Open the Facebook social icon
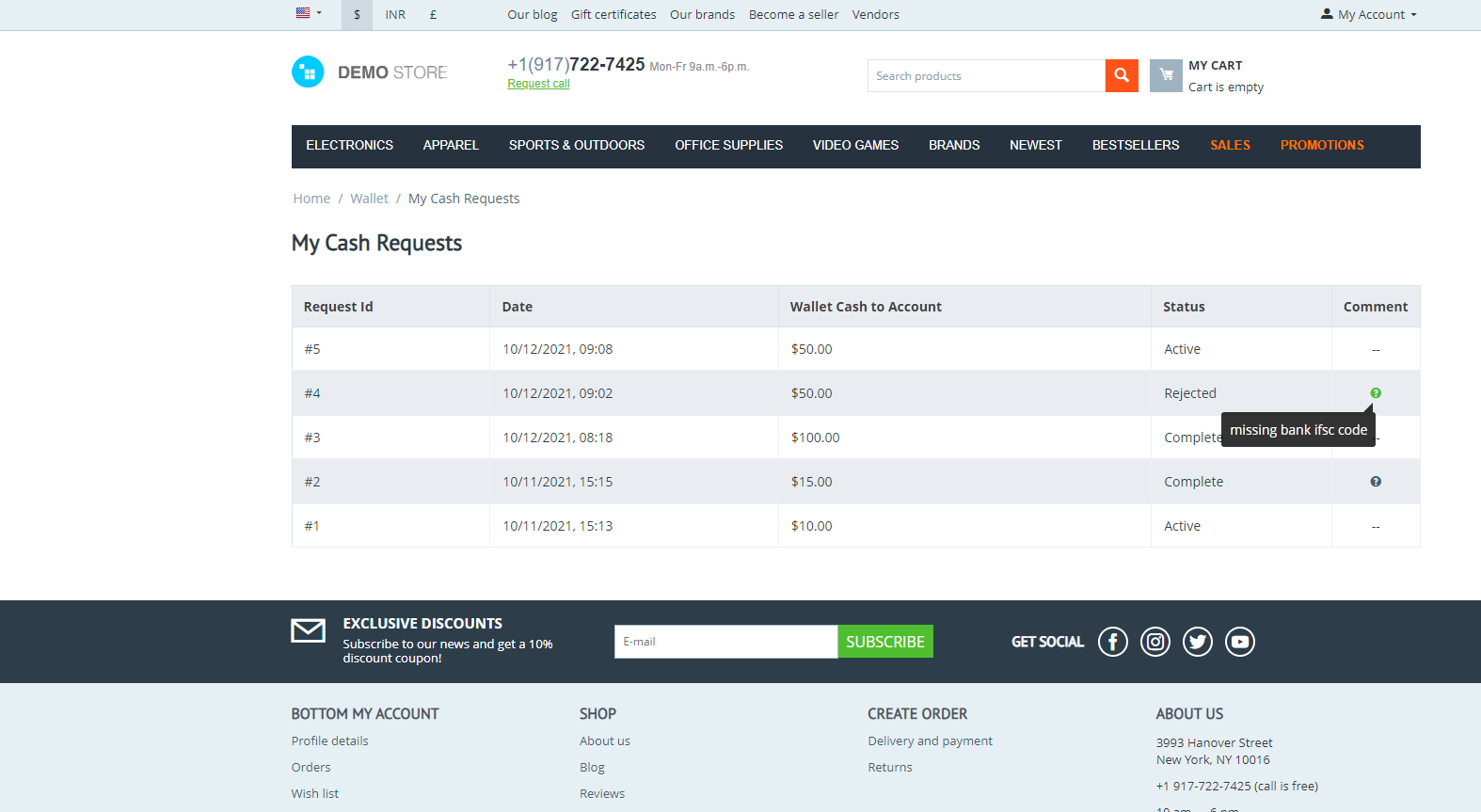Viewport: 1481px width, 812px height. [1113, 642]
